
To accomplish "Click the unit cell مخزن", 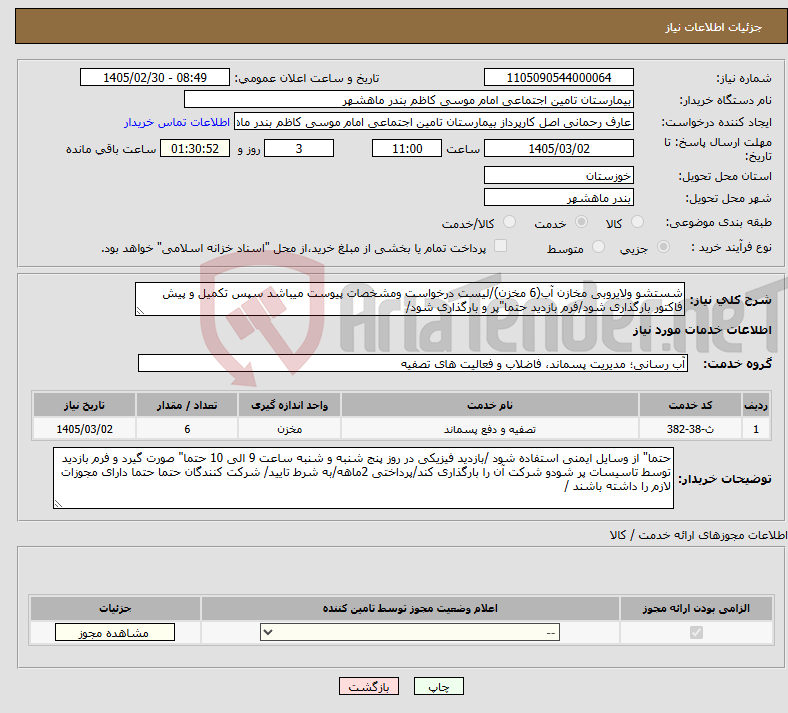I will click(x=289, y=429).
